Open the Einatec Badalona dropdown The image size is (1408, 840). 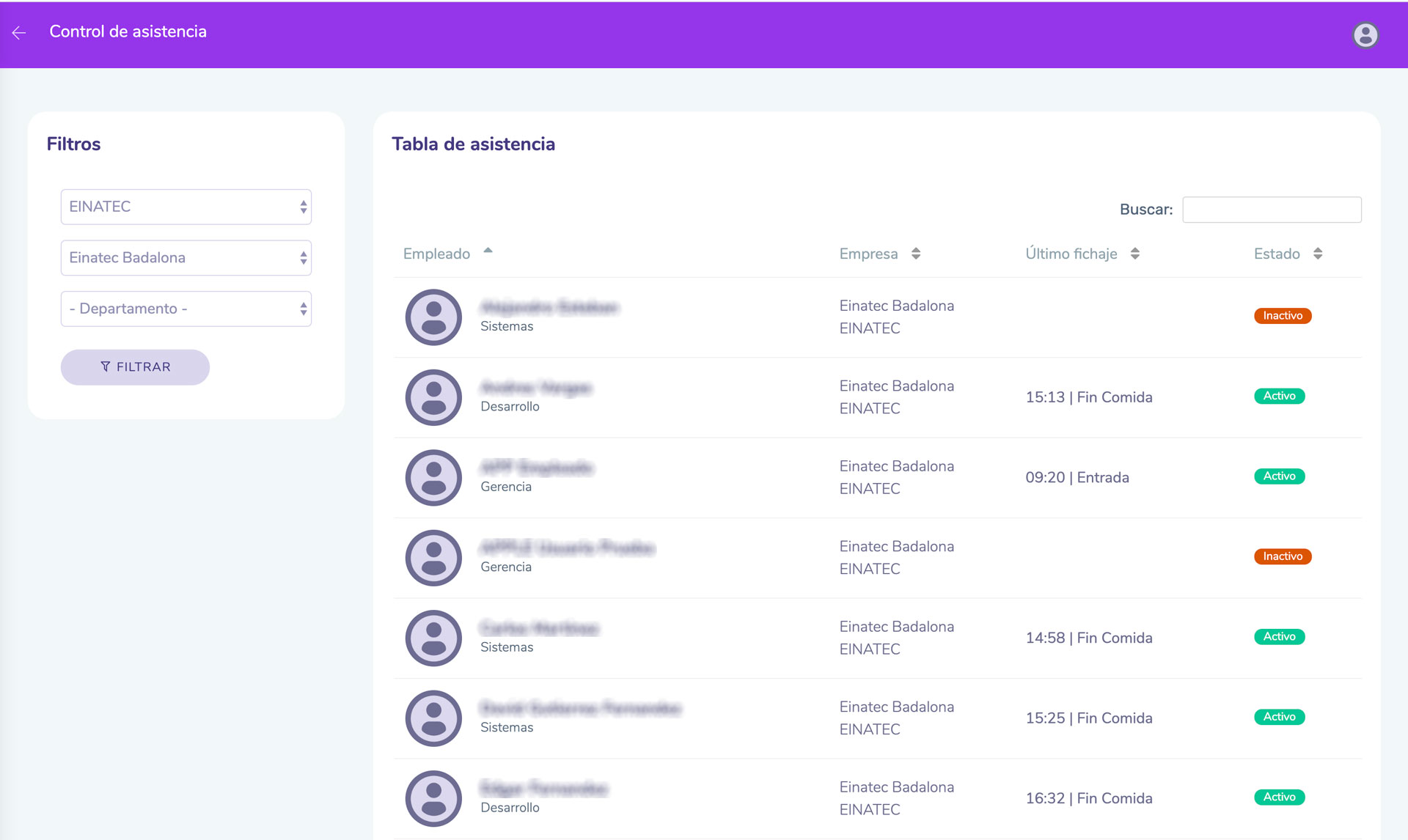click(x=186, y=258)
